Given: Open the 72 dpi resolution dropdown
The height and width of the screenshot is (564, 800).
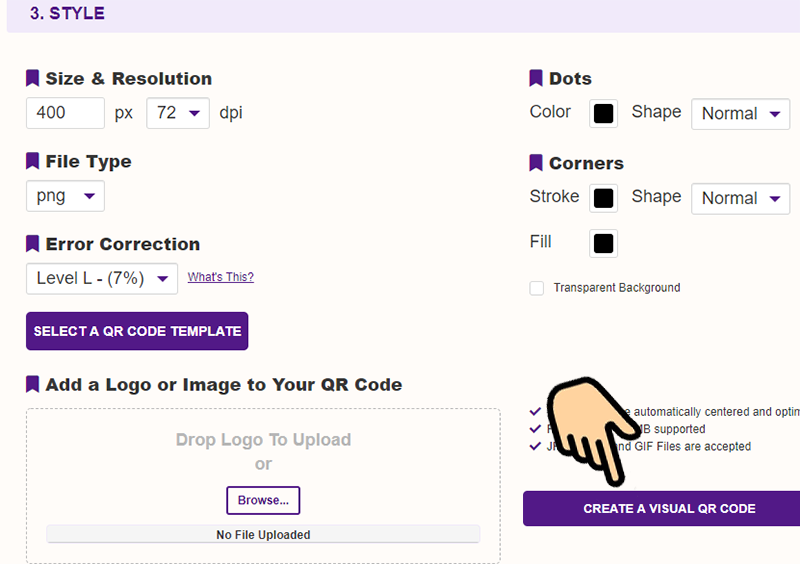Looking at the screenshot, I should tap(178, 113).
